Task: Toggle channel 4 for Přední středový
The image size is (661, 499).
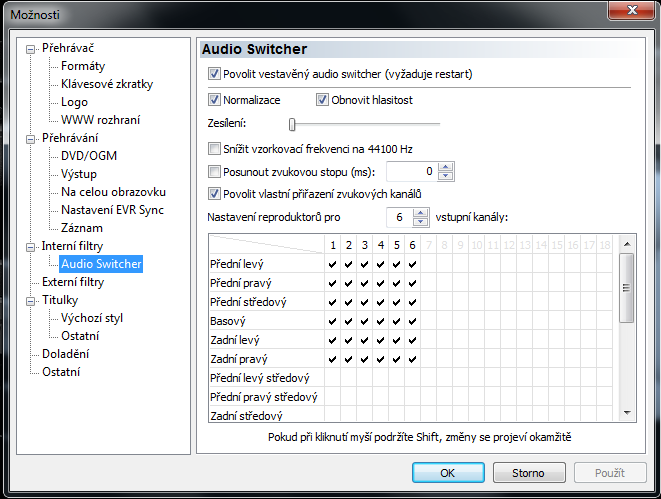Action: (381, 302)
